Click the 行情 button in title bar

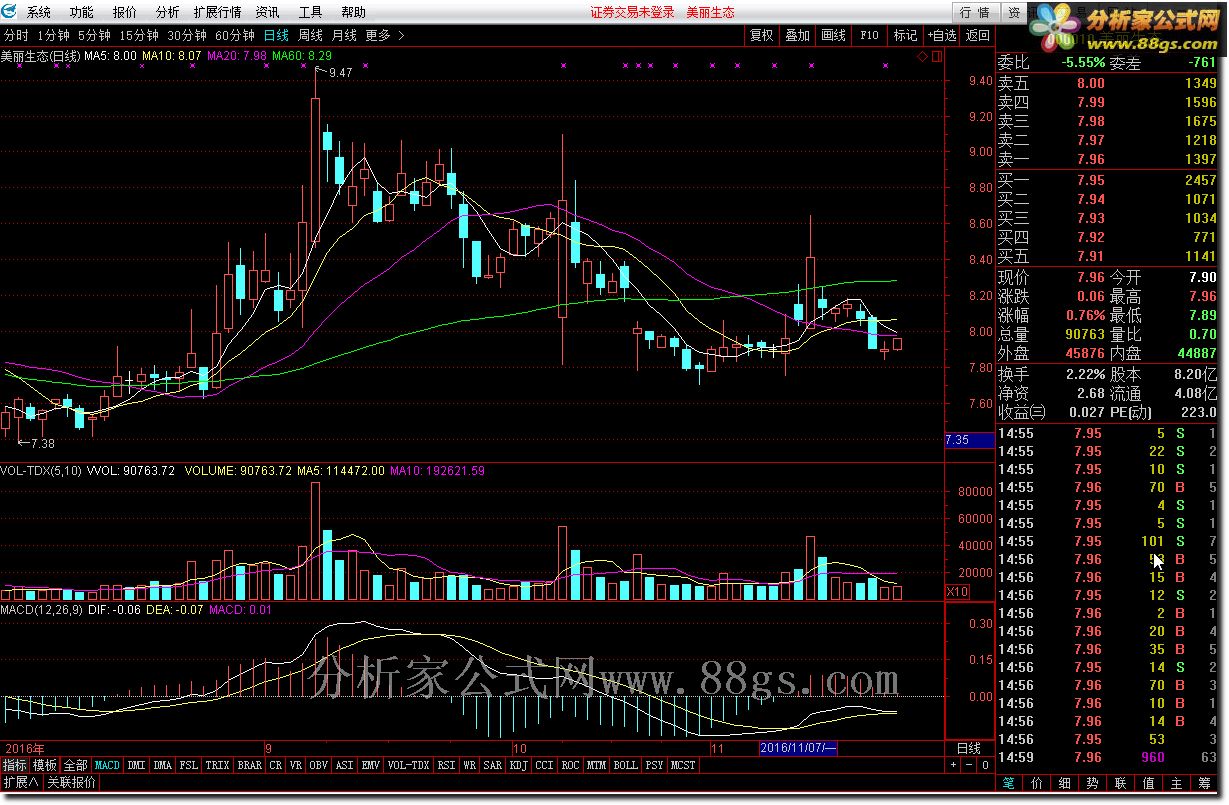(974, 12)
